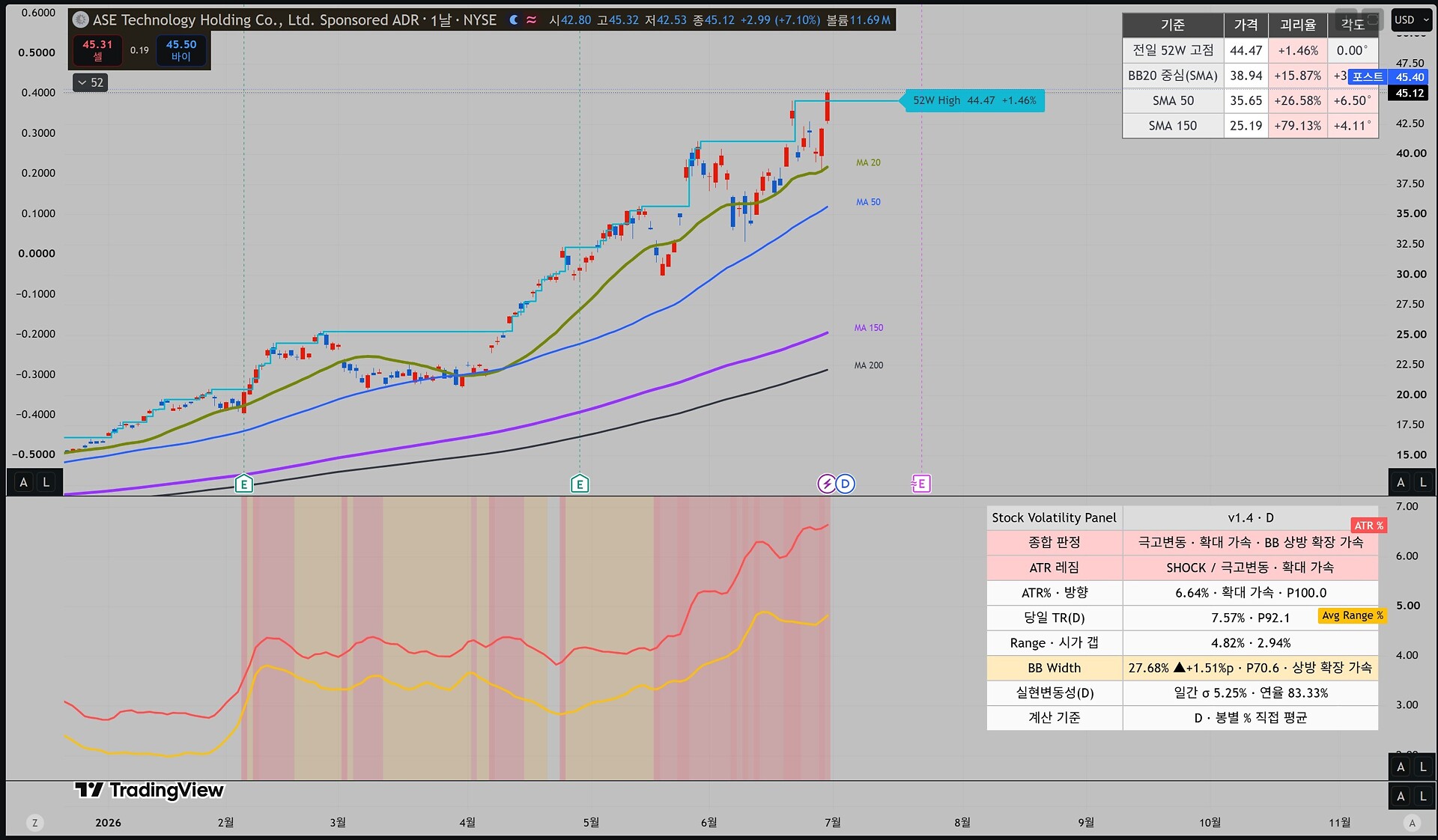
Task: Click the wavy lines icon beside the moon
Action: tap(531, 20)
